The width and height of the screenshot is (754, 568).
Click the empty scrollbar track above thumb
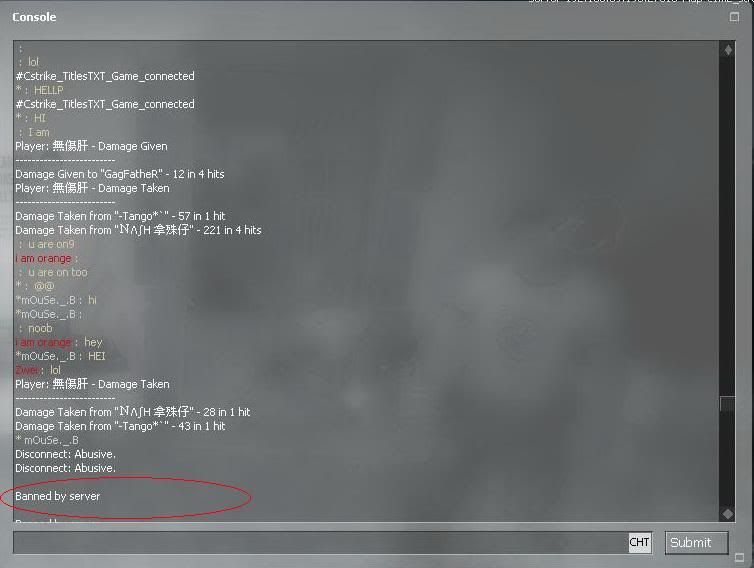pos(728,226)
